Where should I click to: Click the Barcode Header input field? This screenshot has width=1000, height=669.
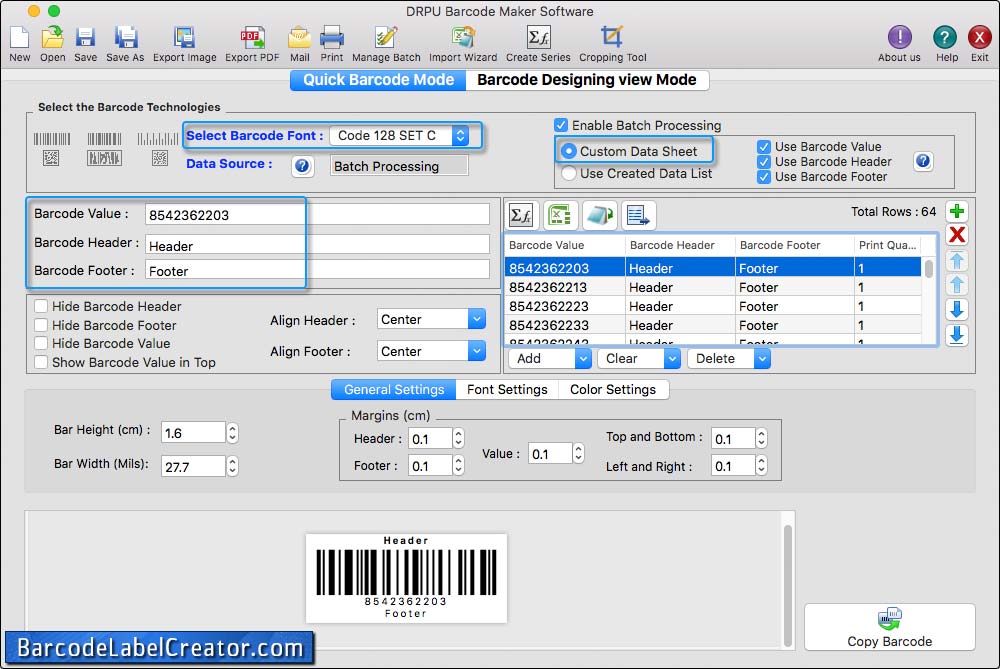click(317, 245)
